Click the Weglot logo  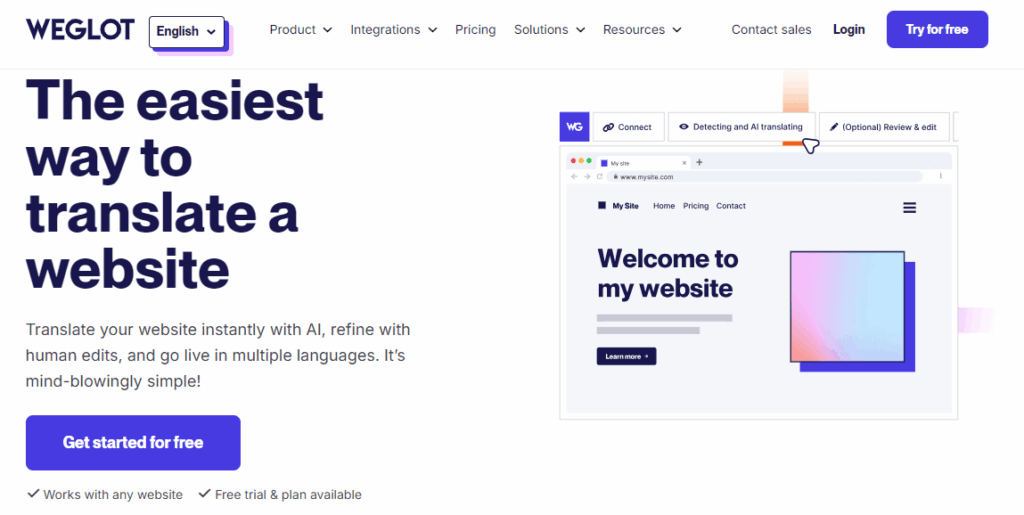pyautogui.click(x=80, y=29)
